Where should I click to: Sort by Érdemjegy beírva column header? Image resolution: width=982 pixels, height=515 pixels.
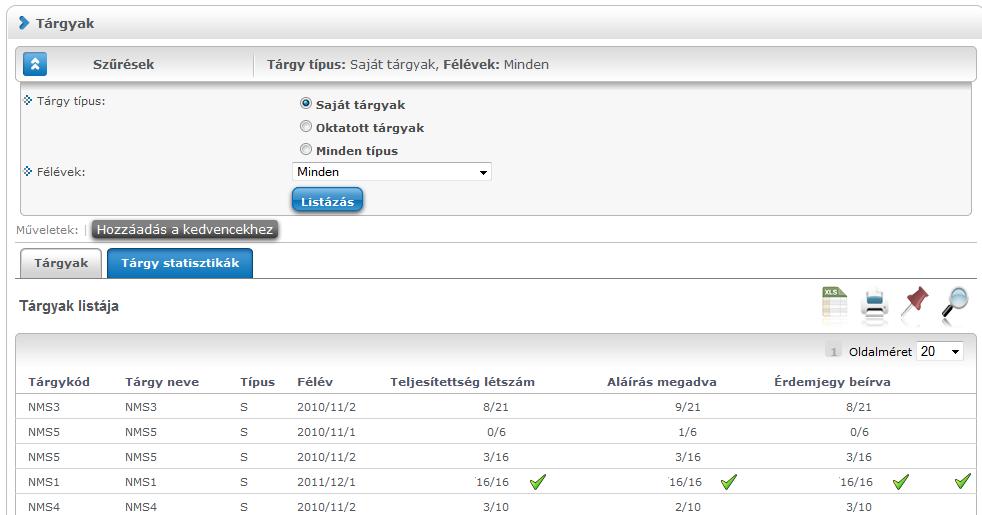tap(832, 382)
